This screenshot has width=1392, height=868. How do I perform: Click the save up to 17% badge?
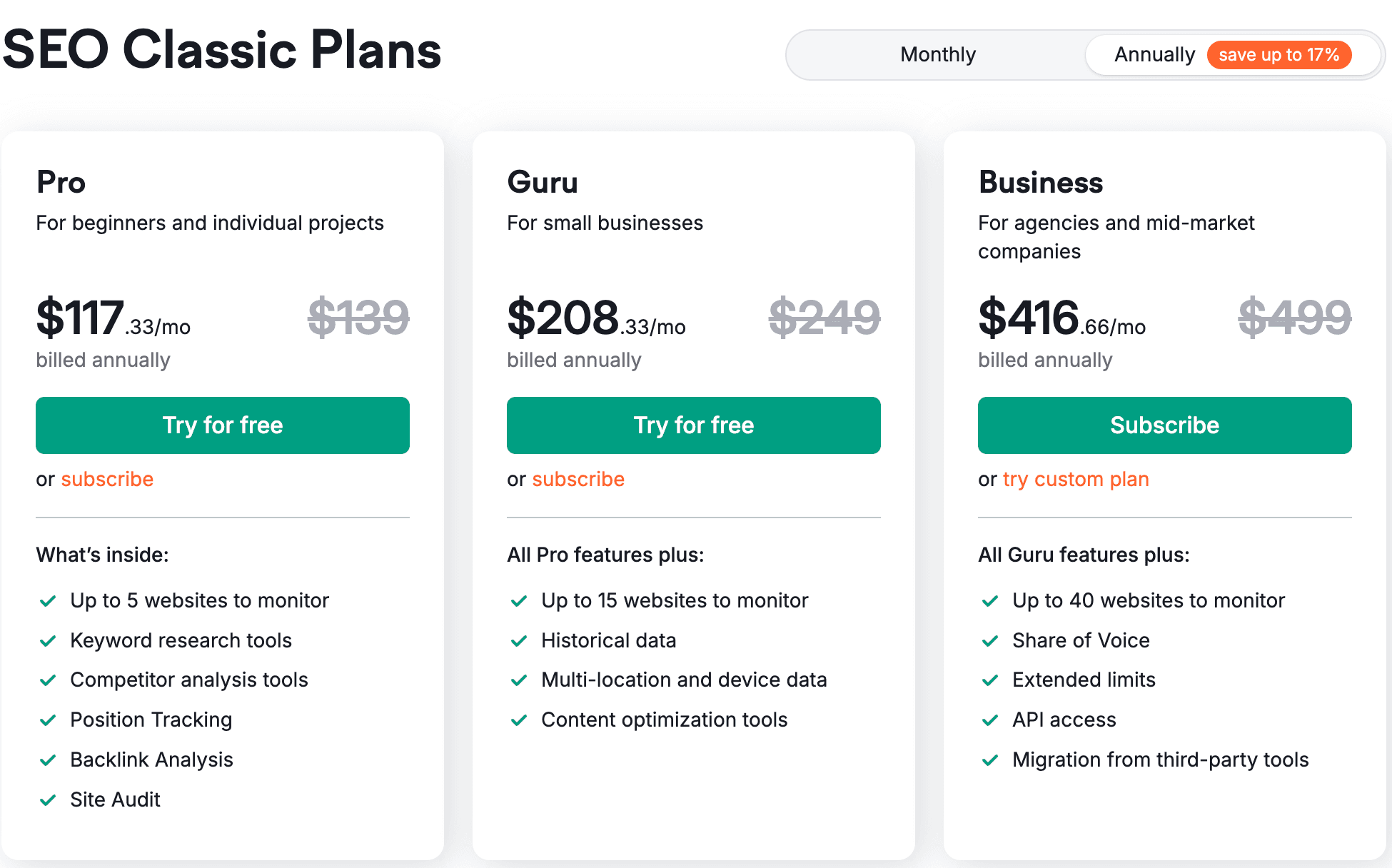1279,54
